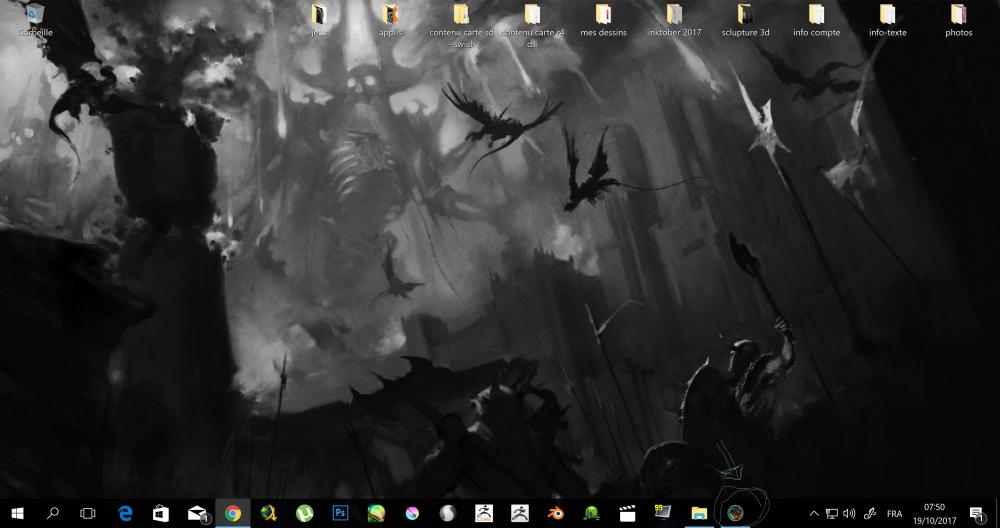Open the Mail app in taskbar
The height and width of the screenshot is (528, 1000).
197,513
